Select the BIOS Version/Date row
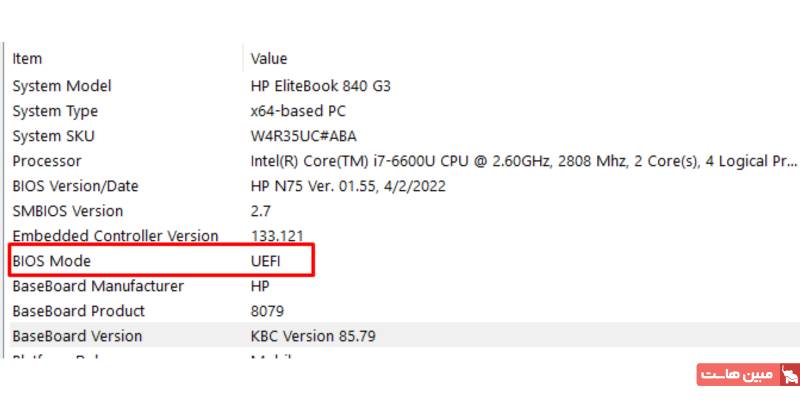This screenshot has width=800, height=400. 75,186
